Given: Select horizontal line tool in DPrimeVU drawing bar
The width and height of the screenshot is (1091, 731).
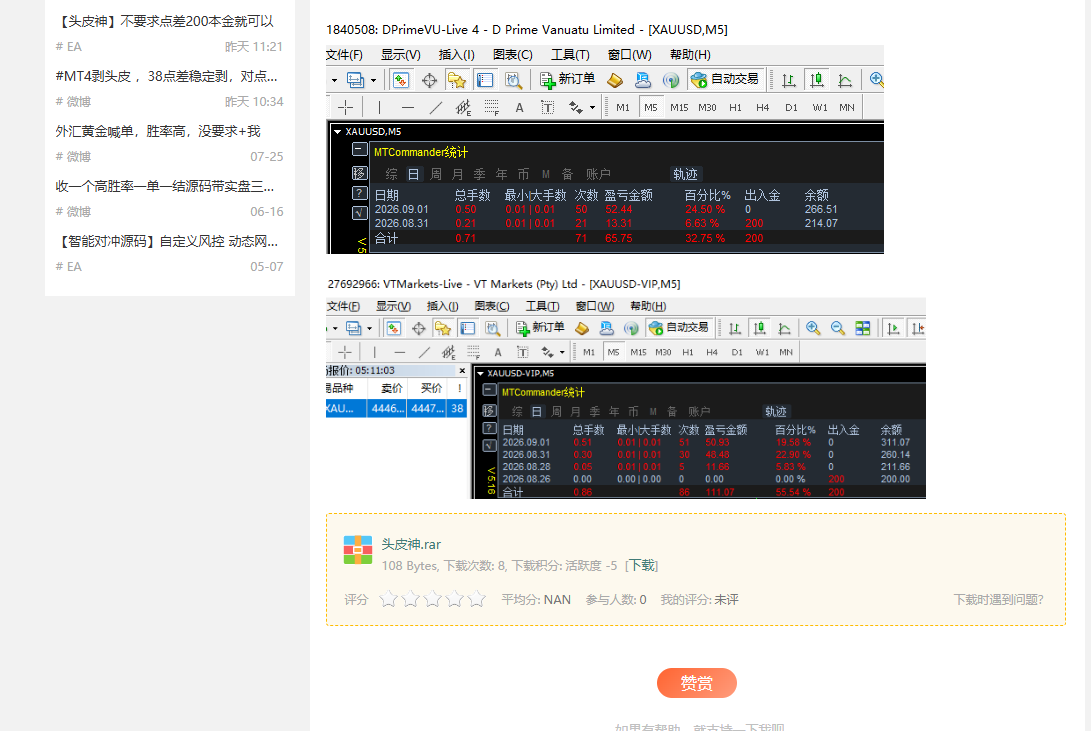Looking at the screenshot, I should tap(408, 107).
